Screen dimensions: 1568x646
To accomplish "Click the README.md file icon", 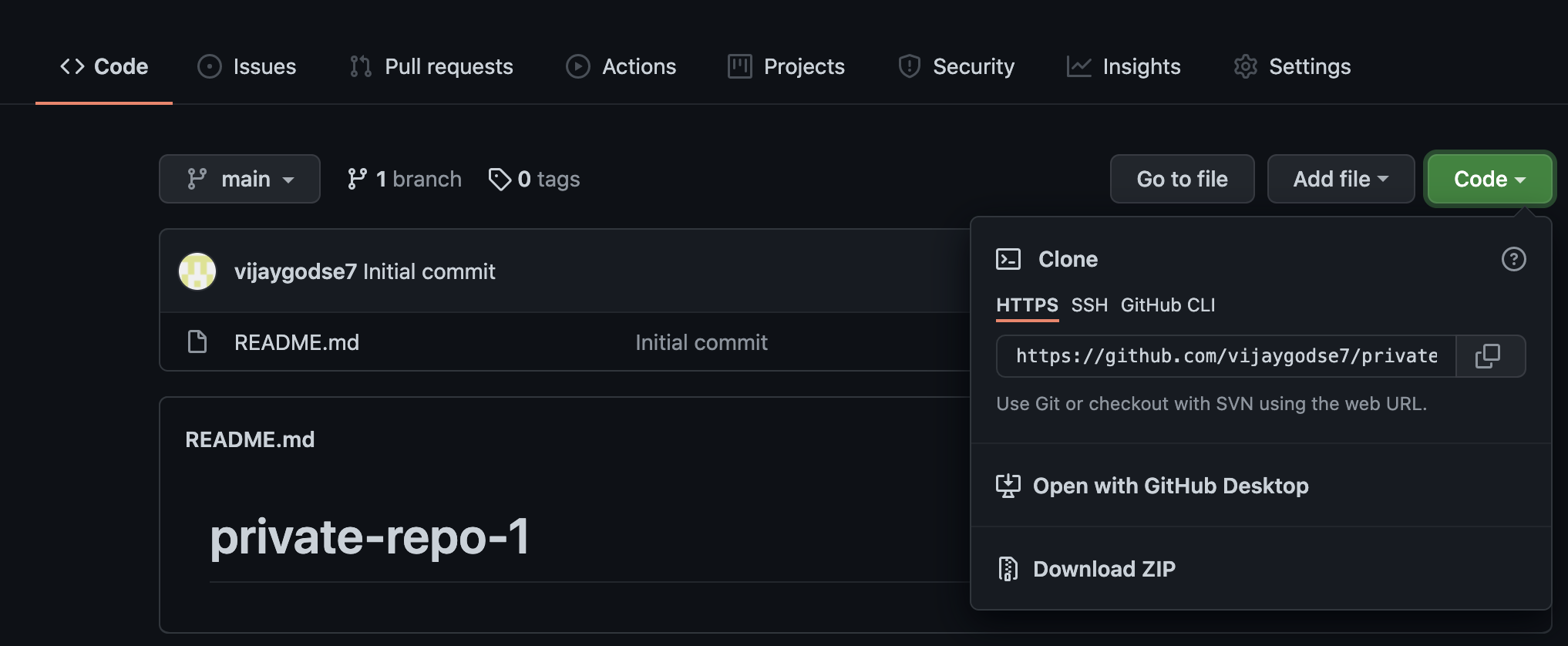I will pos(197,342).
